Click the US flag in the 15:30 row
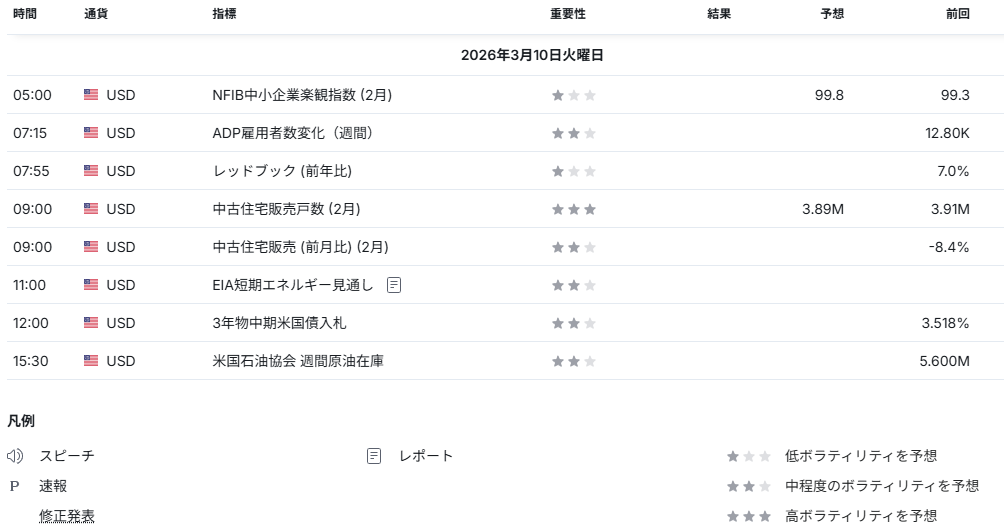 click(91, 361)
